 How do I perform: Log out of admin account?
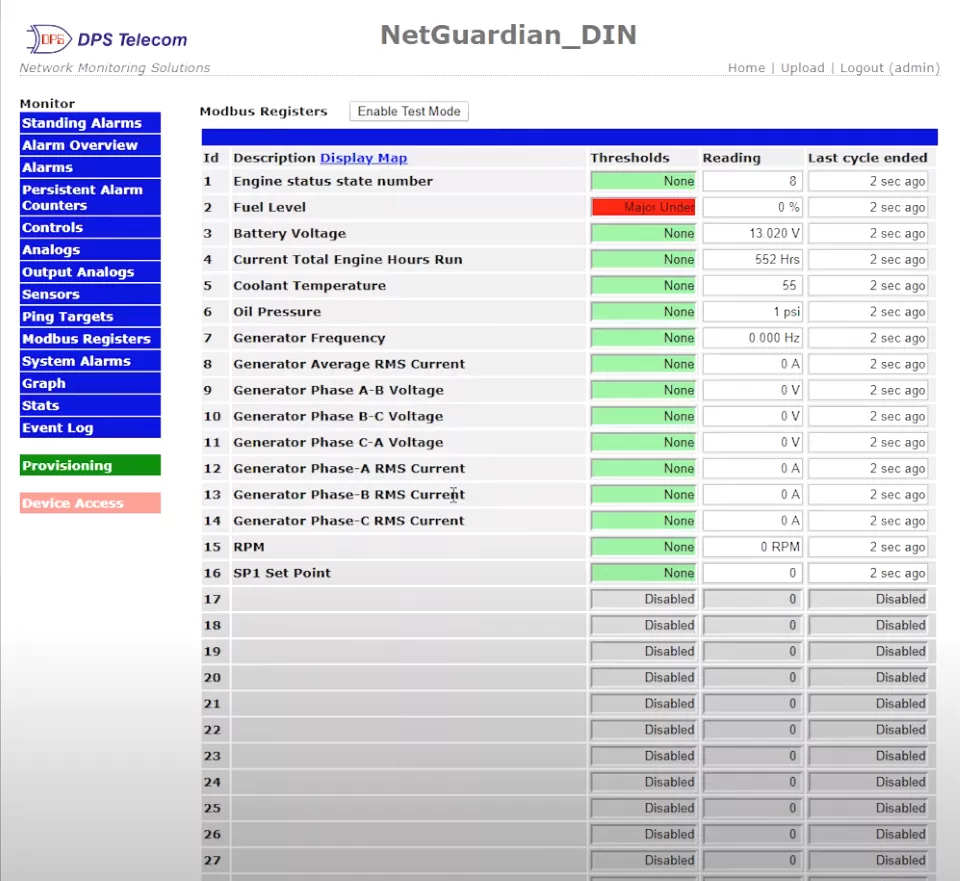coord(889,68)
